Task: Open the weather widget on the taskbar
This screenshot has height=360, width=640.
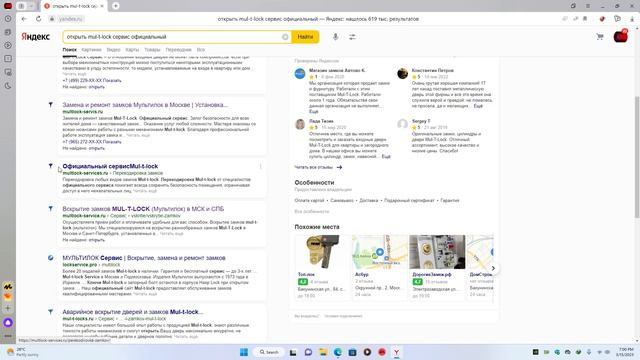Action: [22, 352]
